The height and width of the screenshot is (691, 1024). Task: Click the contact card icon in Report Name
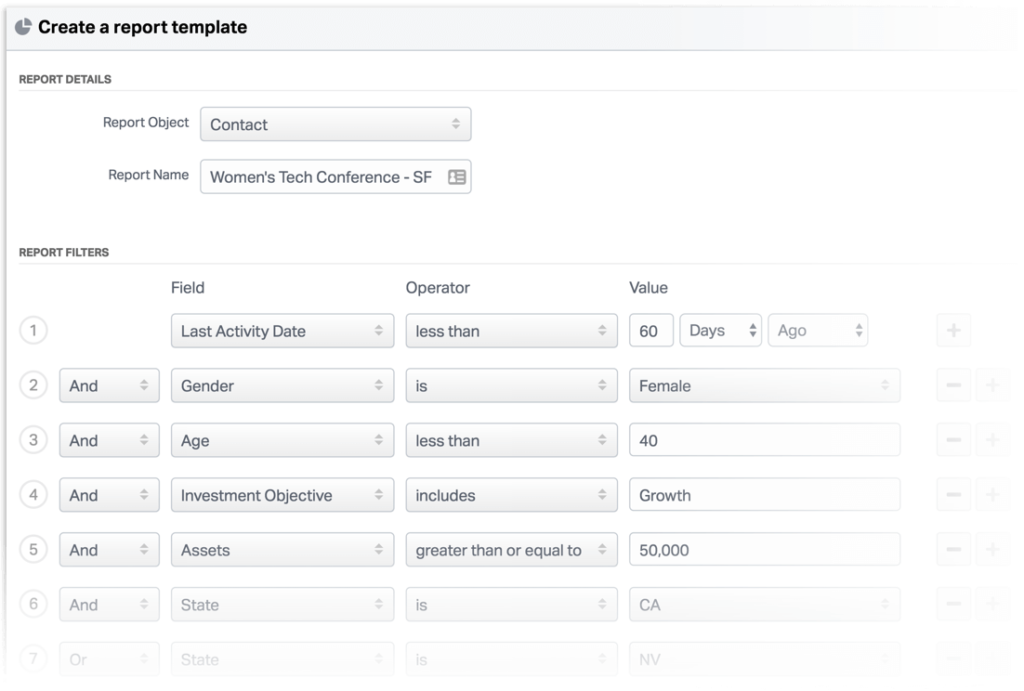457,177
